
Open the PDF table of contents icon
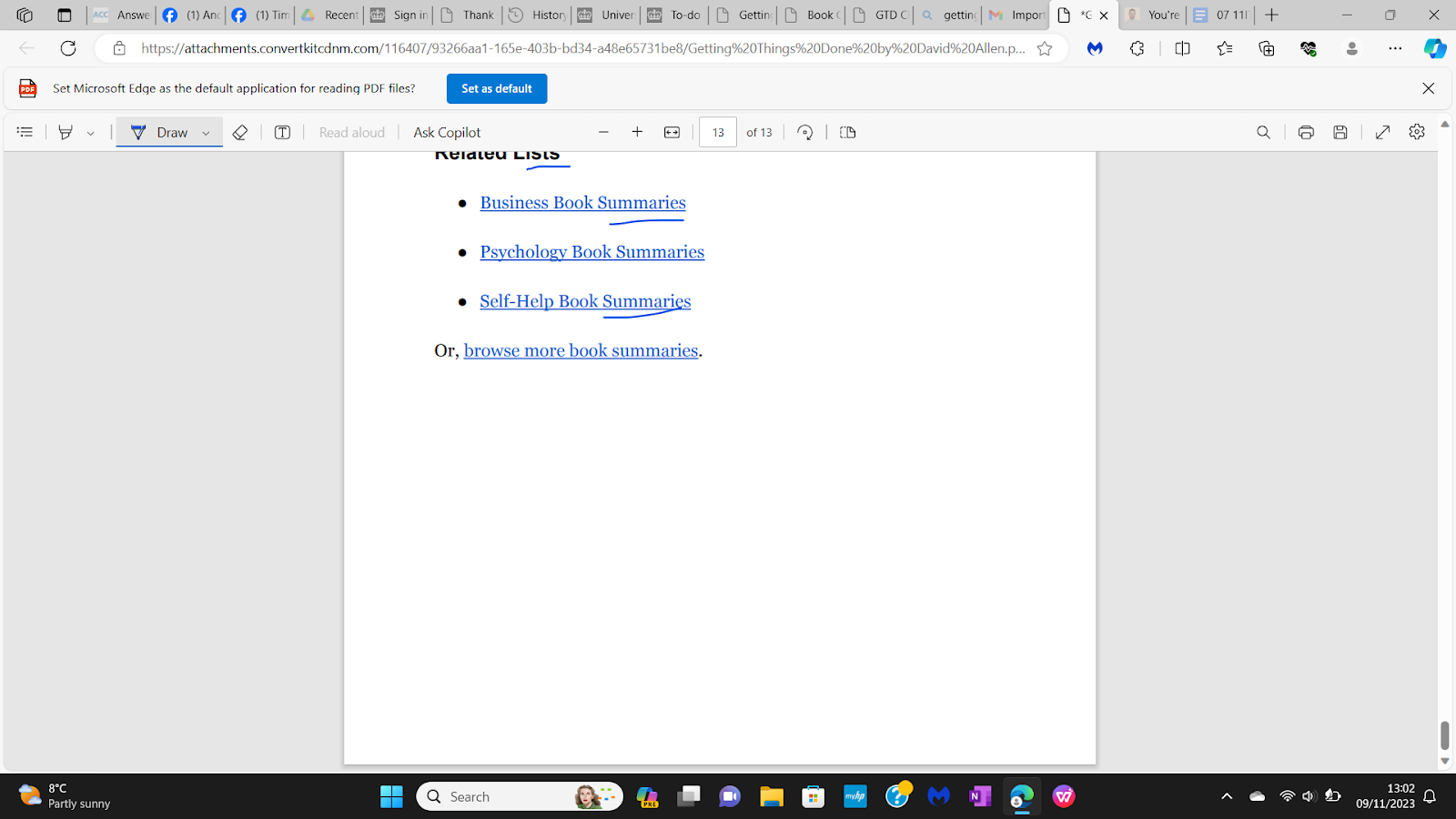point(25,132)
